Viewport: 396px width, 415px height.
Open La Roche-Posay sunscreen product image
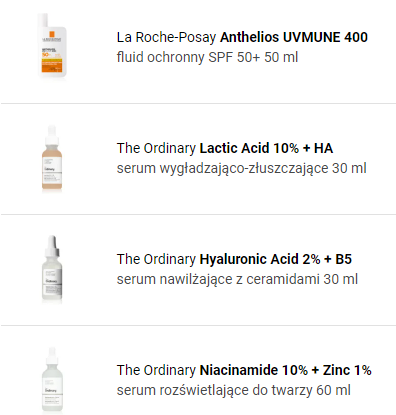(x=52, y=46)
